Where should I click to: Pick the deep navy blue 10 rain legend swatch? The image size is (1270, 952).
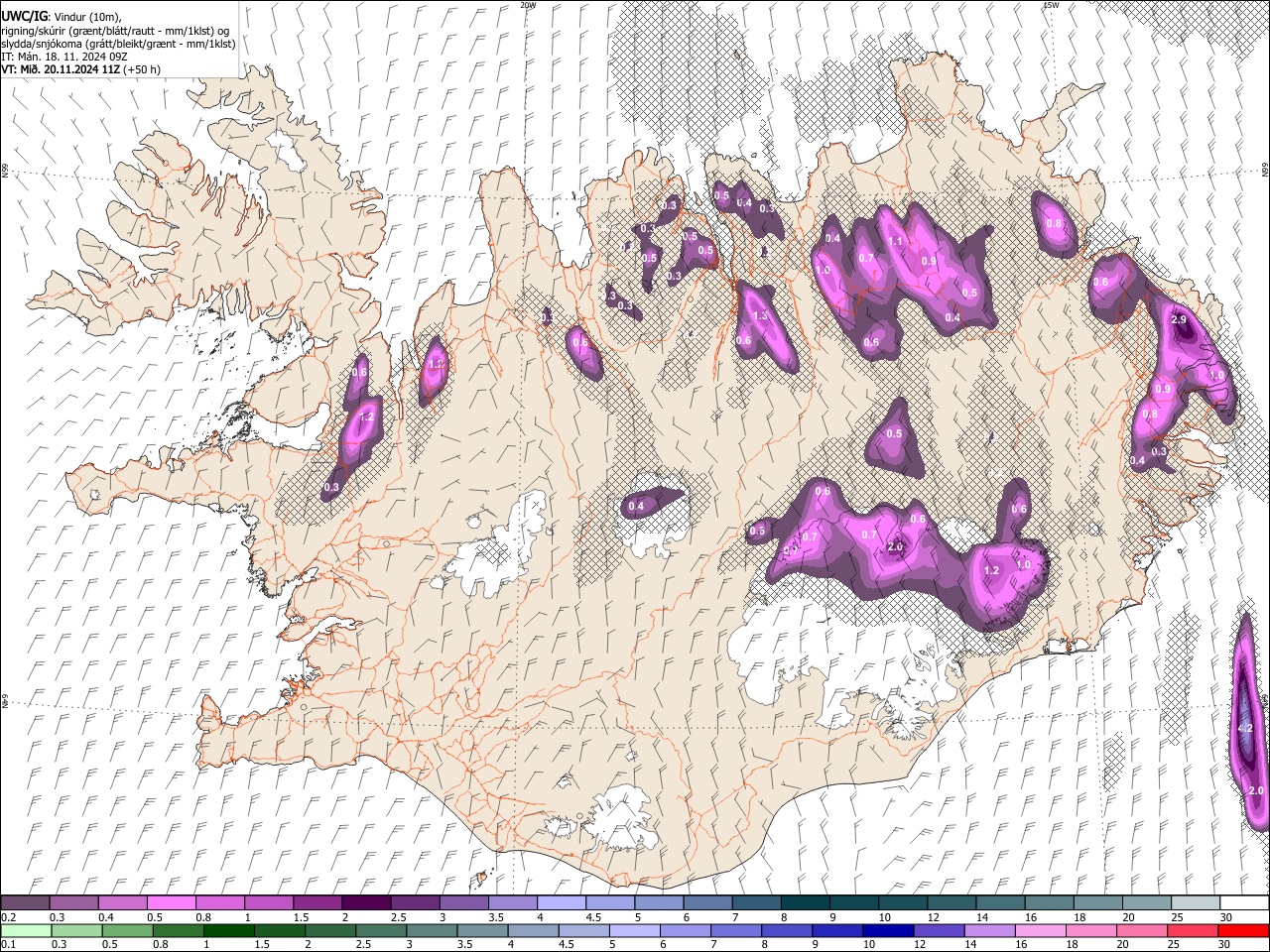pos(888,930)
